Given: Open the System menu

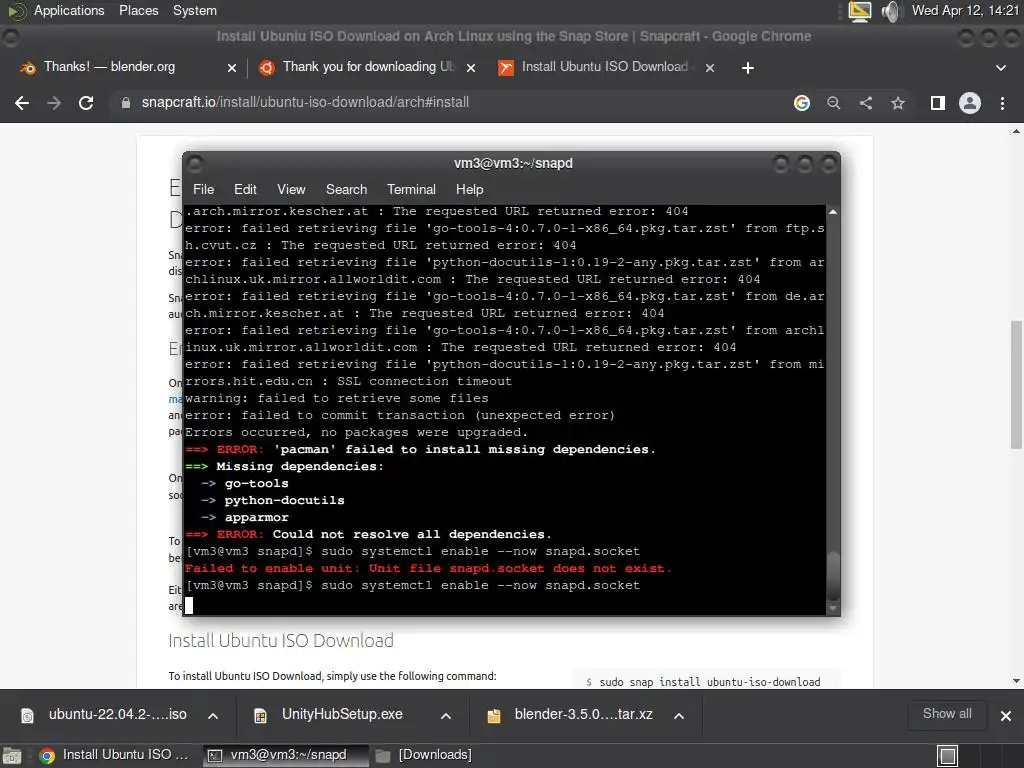Looking at the screenshot, I should (x=195, y=11).
